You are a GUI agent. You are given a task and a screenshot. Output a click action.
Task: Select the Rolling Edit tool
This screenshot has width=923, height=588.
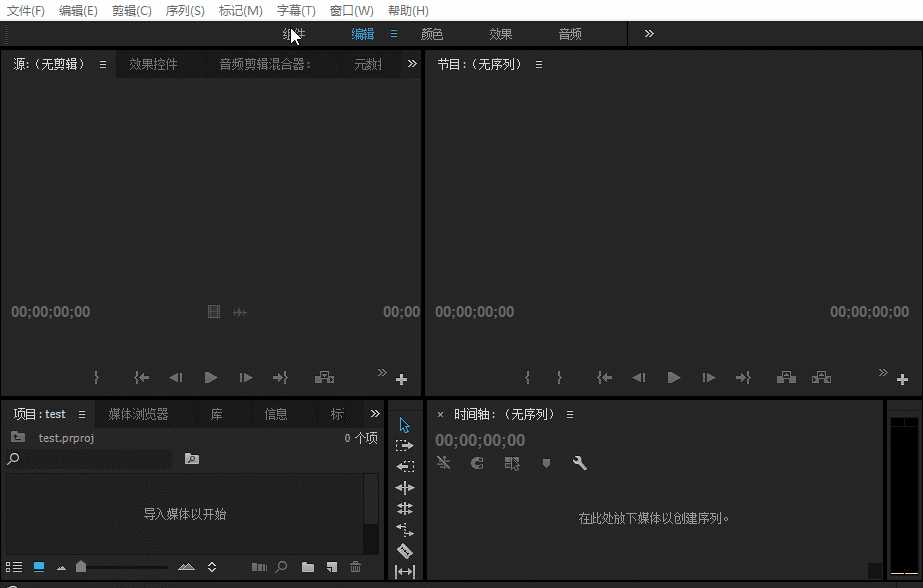[404, 509]
